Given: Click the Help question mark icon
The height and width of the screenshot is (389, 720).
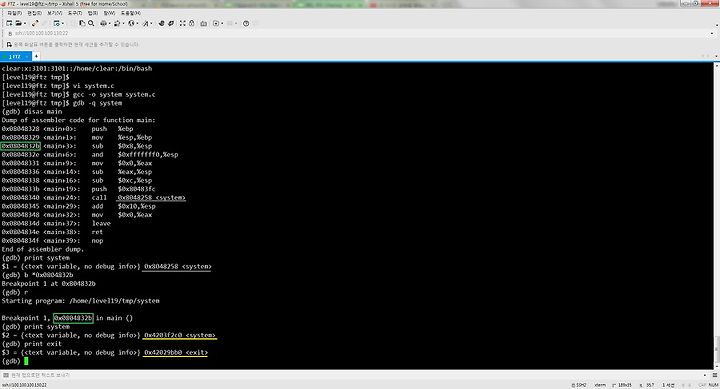Looking at the screenshot, I should [246, 23].
